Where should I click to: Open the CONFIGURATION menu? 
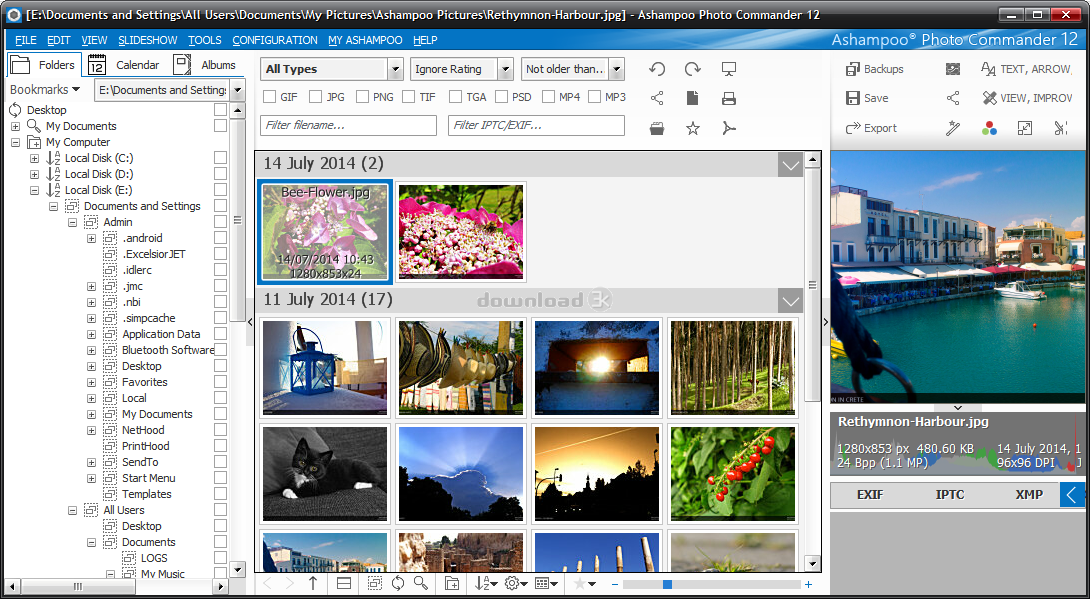click(x=275, y=40)
